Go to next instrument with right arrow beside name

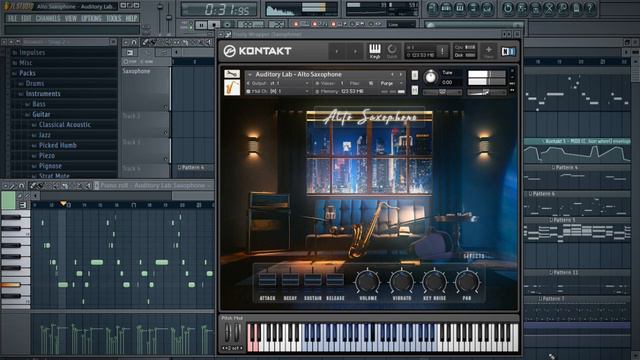click(401, 74)
